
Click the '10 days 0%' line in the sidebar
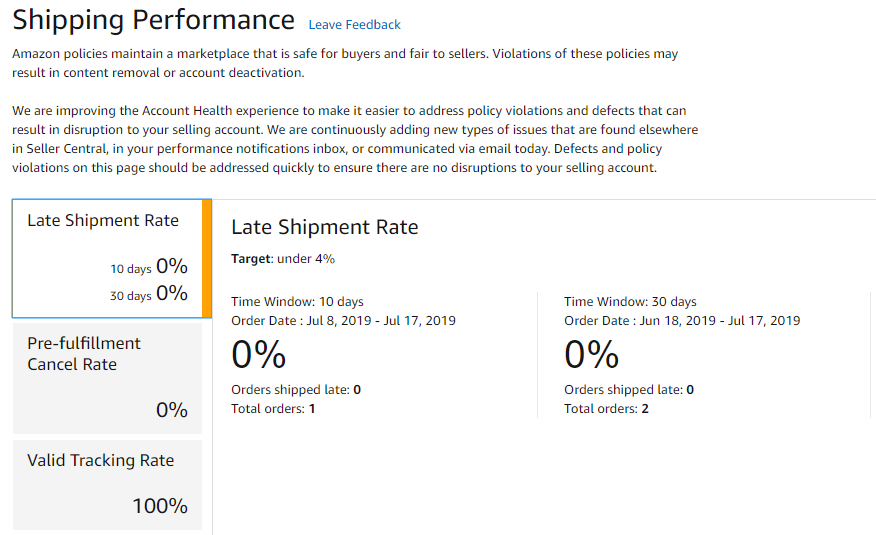[149, 267]
